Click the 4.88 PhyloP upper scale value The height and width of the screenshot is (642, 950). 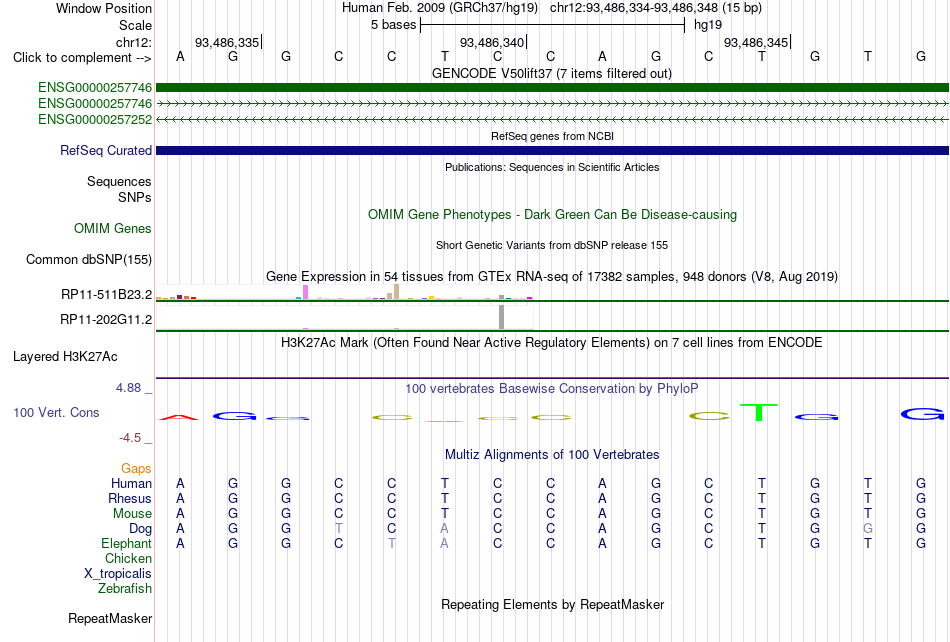pyautogui.click(x=128, y=388)
